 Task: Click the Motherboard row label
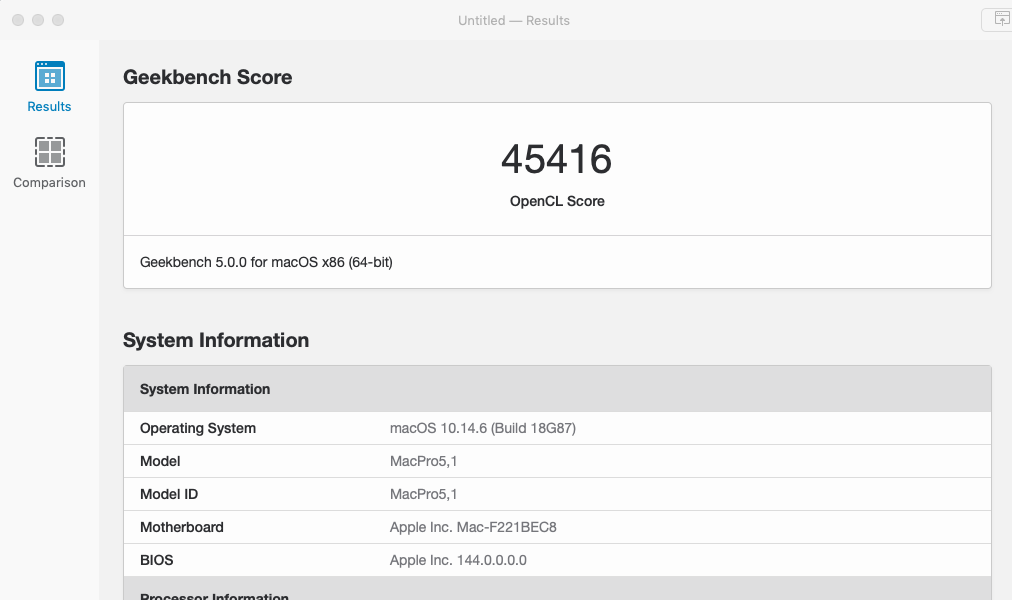(x=181, y=527)
